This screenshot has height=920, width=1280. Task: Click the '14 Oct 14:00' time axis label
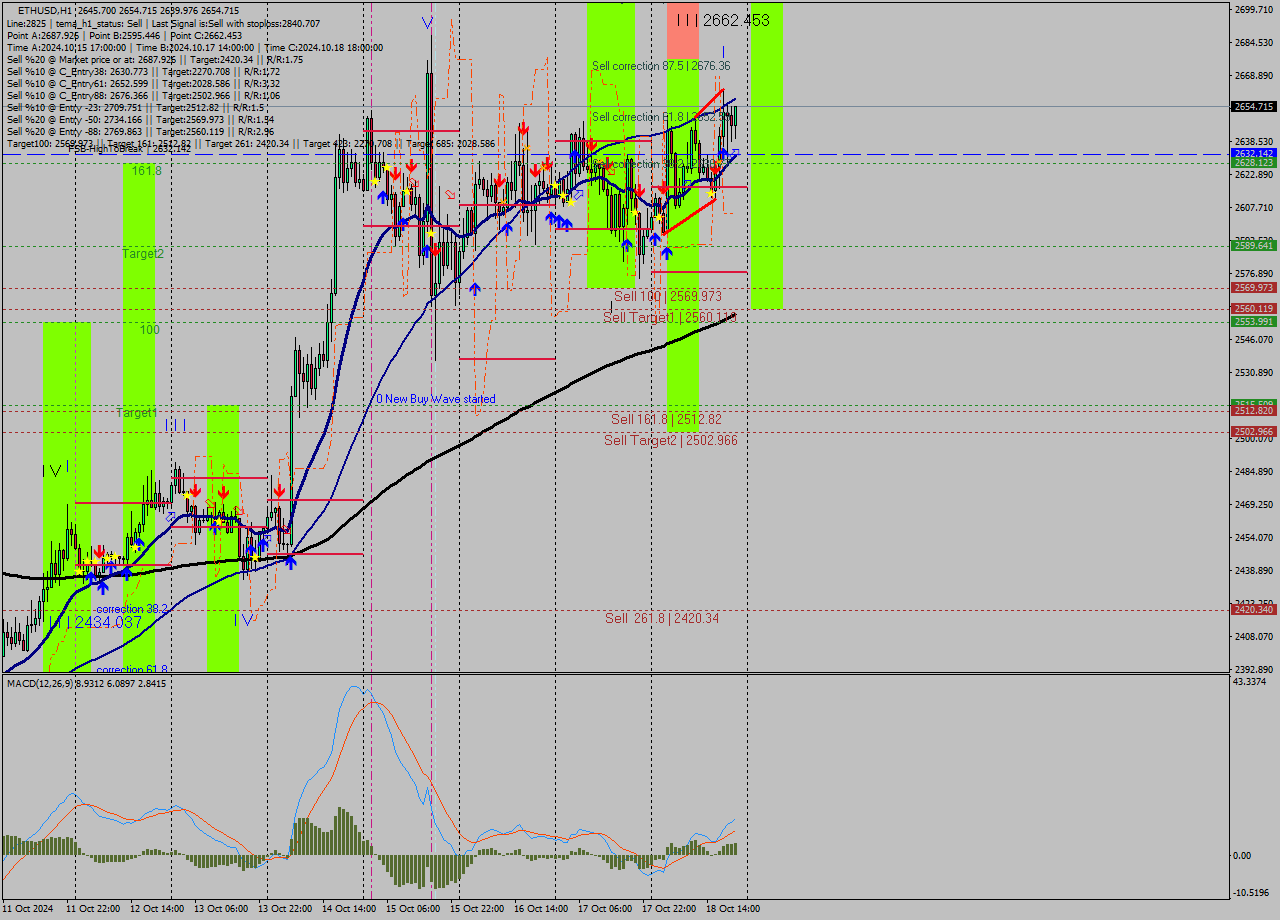pyautogui.click(x=350, y=909)
